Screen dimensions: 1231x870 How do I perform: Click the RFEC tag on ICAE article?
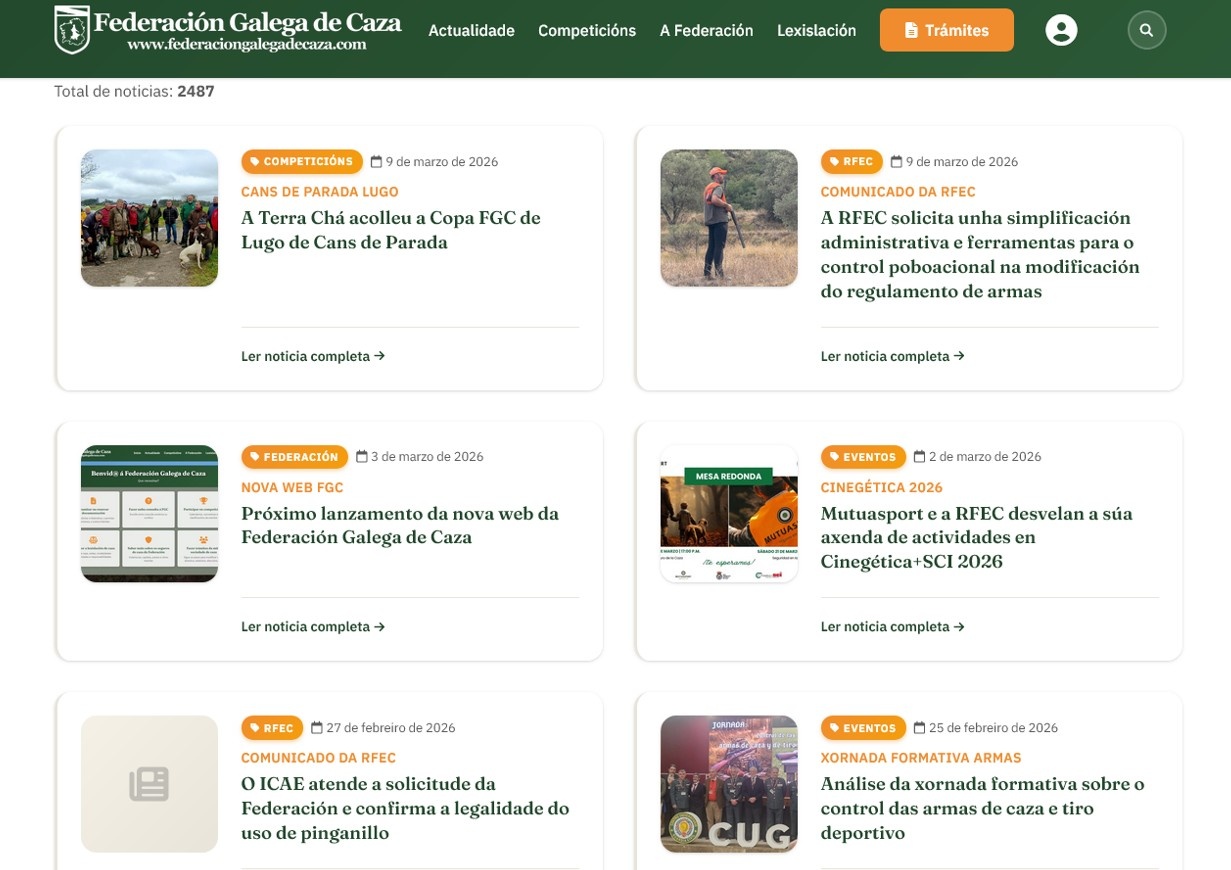click(272, 728)
